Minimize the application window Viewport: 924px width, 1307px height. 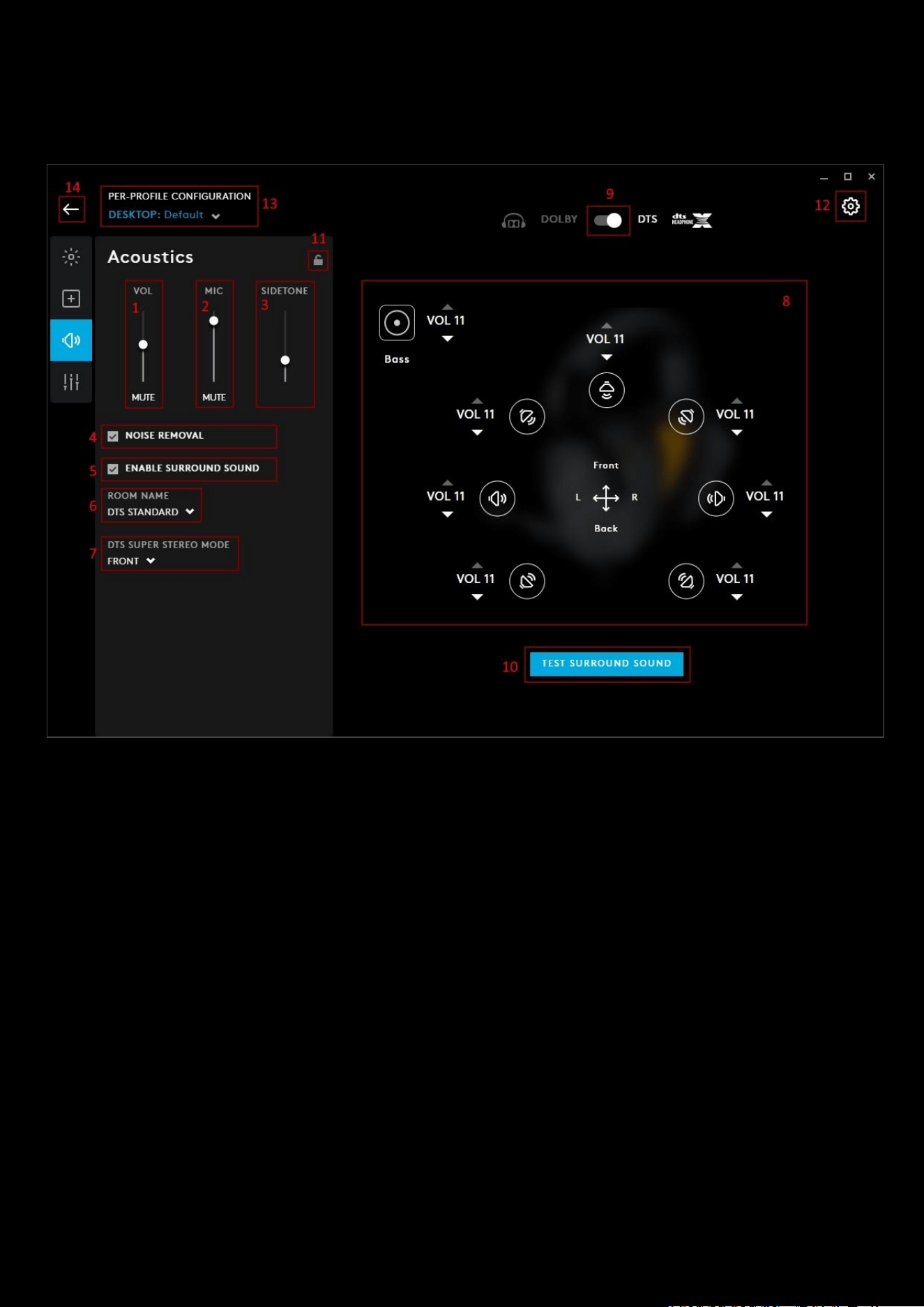pyautogui.click(x=824, y=177)
